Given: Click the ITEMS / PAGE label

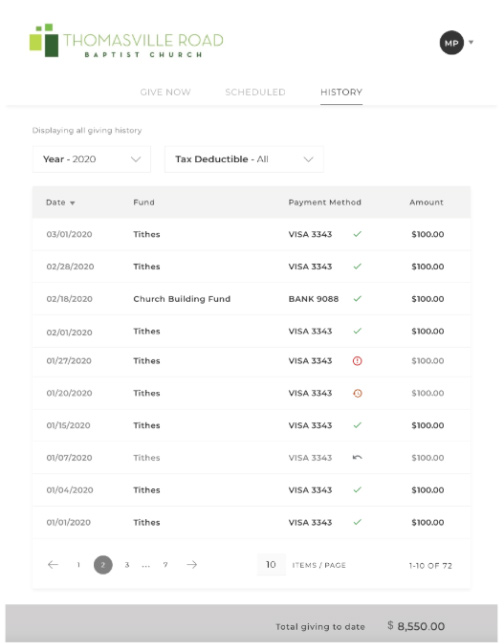Looking at the screenshot, I should (x=319, y=565).
